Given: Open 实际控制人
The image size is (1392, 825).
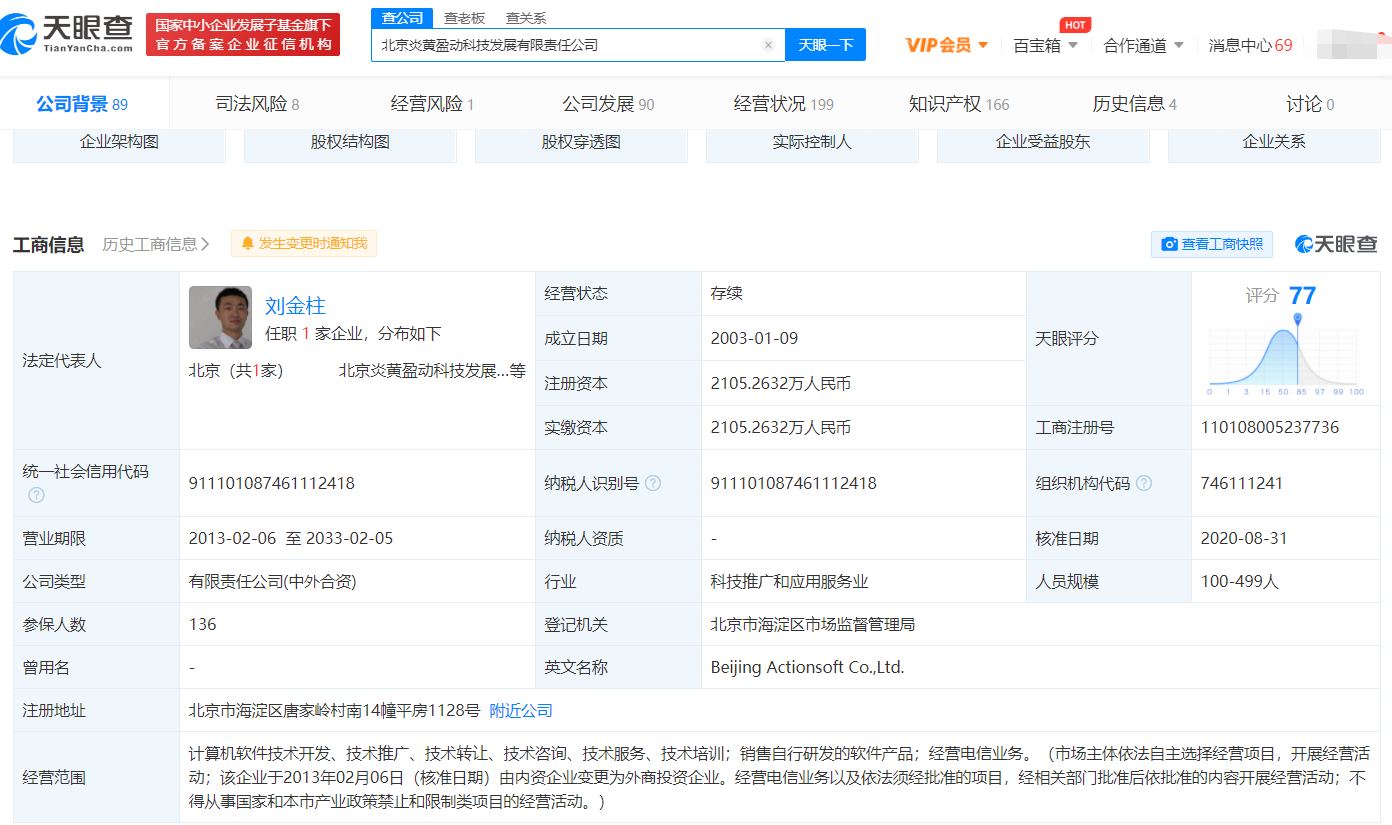Looking at the screenshot, I should point(812,142).
